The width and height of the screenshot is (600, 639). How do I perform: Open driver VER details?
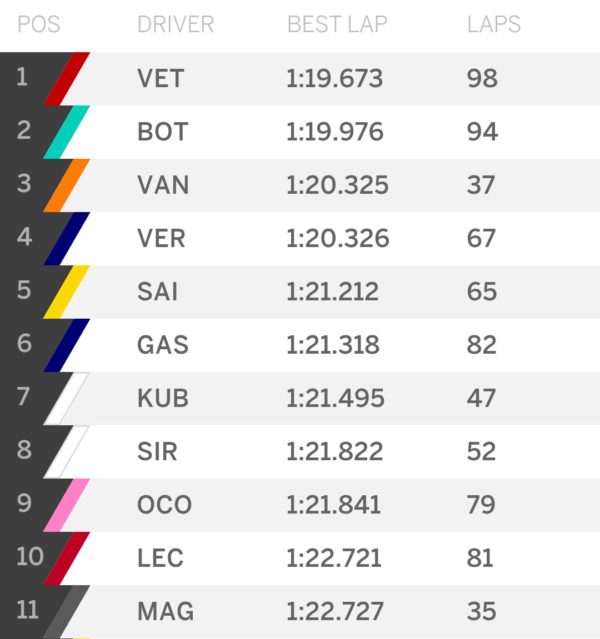pyautogui.click(x=162, y=238)
